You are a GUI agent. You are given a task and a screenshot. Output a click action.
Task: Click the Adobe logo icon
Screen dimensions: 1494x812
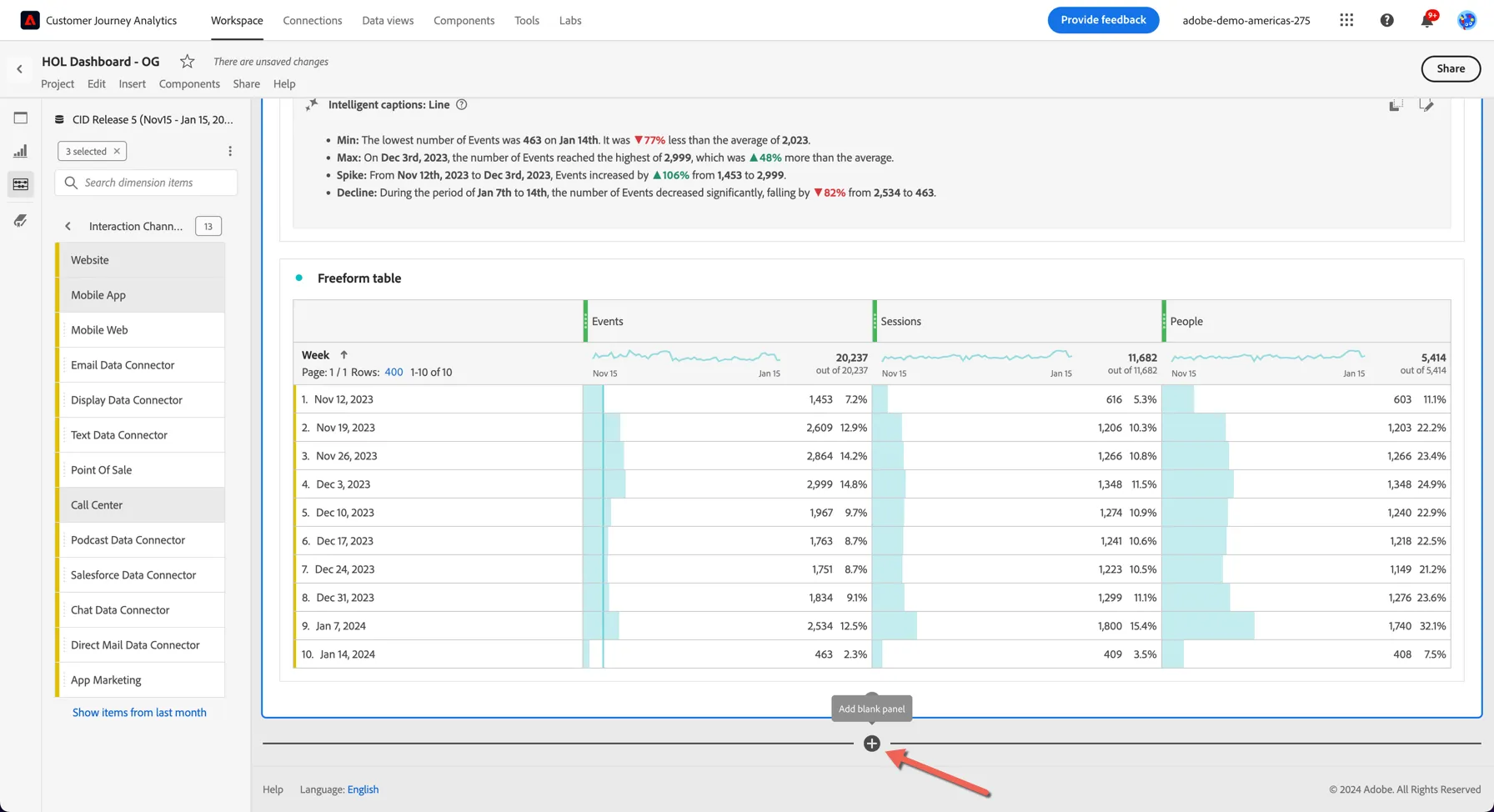point(30,20)
